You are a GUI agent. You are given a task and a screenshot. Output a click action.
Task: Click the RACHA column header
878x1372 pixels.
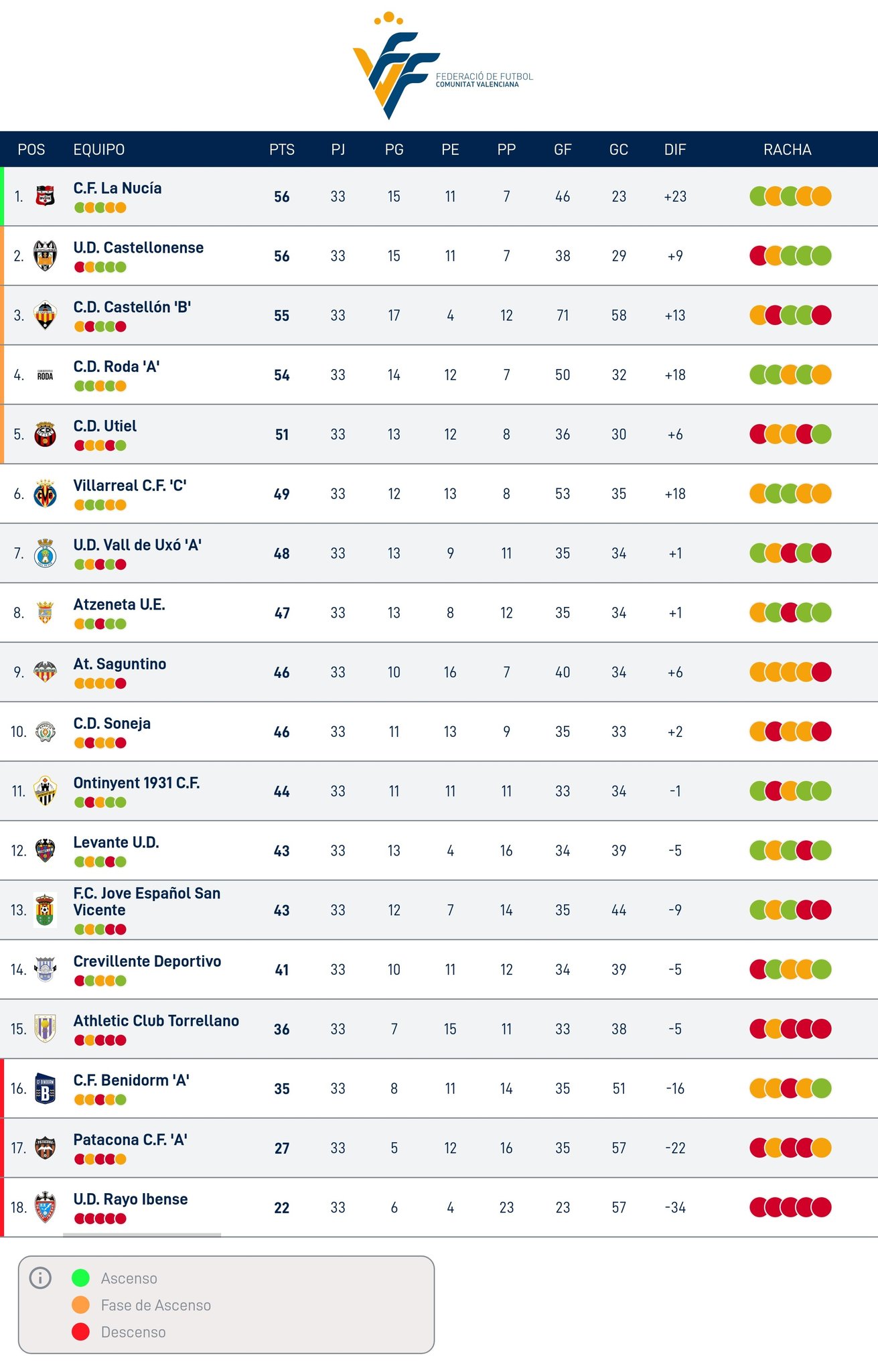[x=788, y=149]
